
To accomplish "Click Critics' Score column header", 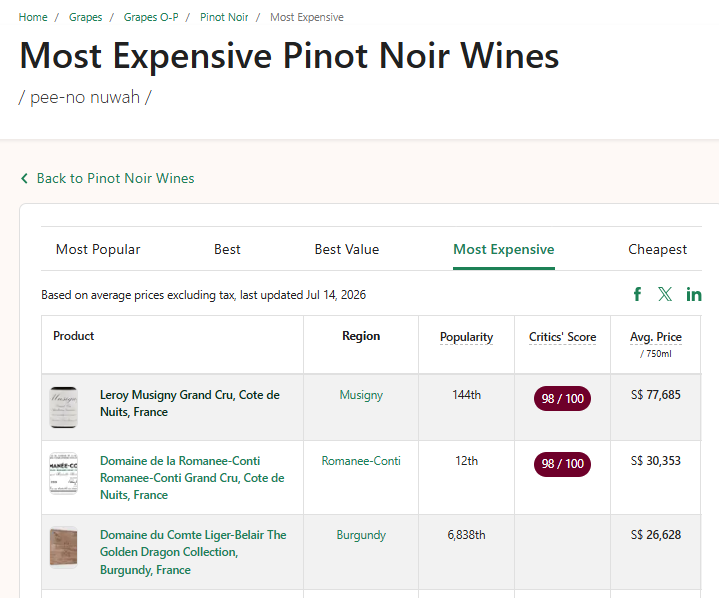I will point(562,337).
